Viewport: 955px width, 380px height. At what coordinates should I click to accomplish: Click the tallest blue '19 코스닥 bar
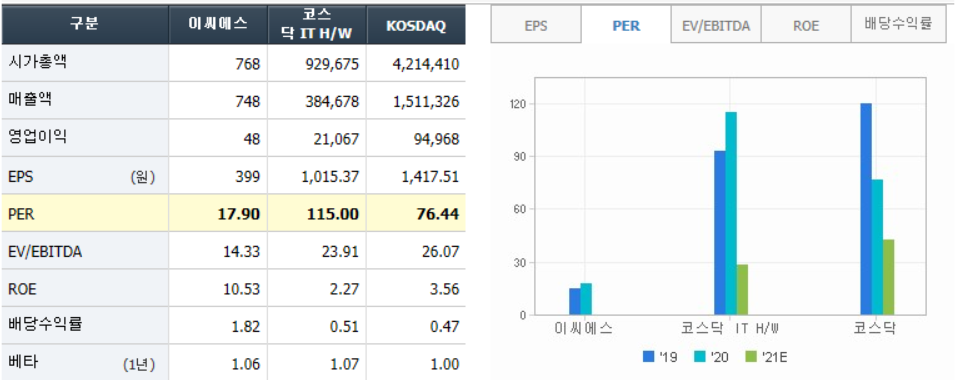(865, 209)
